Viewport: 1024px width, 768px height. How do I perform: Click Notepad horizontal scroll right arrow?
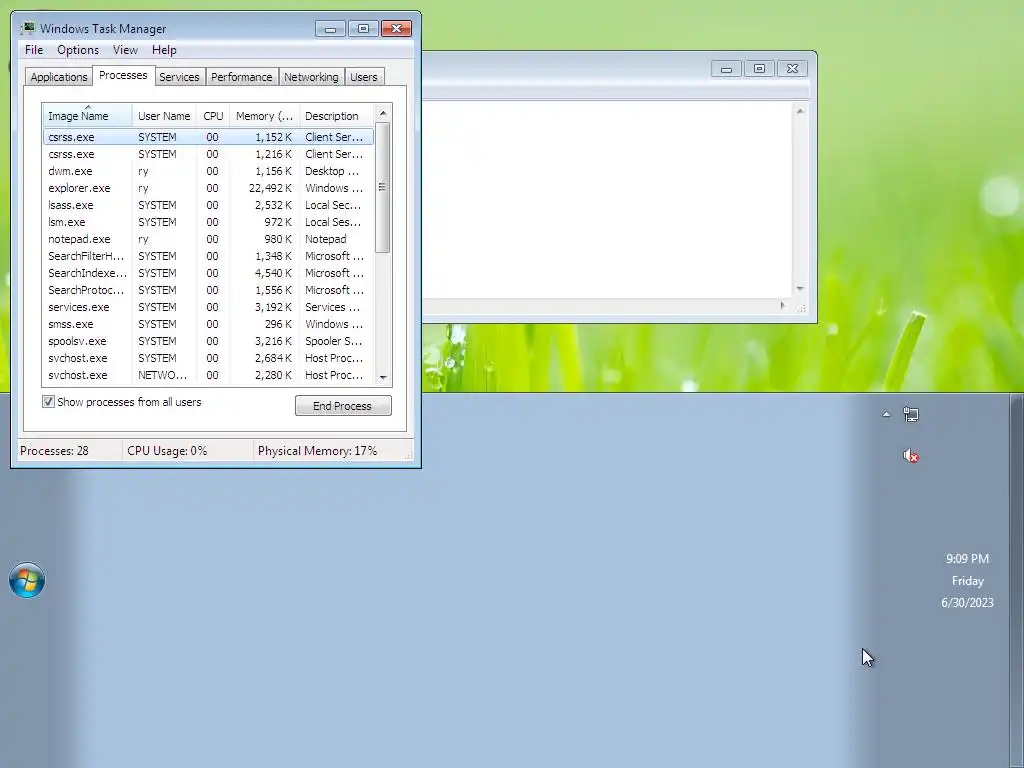click(x=782, y=306)
